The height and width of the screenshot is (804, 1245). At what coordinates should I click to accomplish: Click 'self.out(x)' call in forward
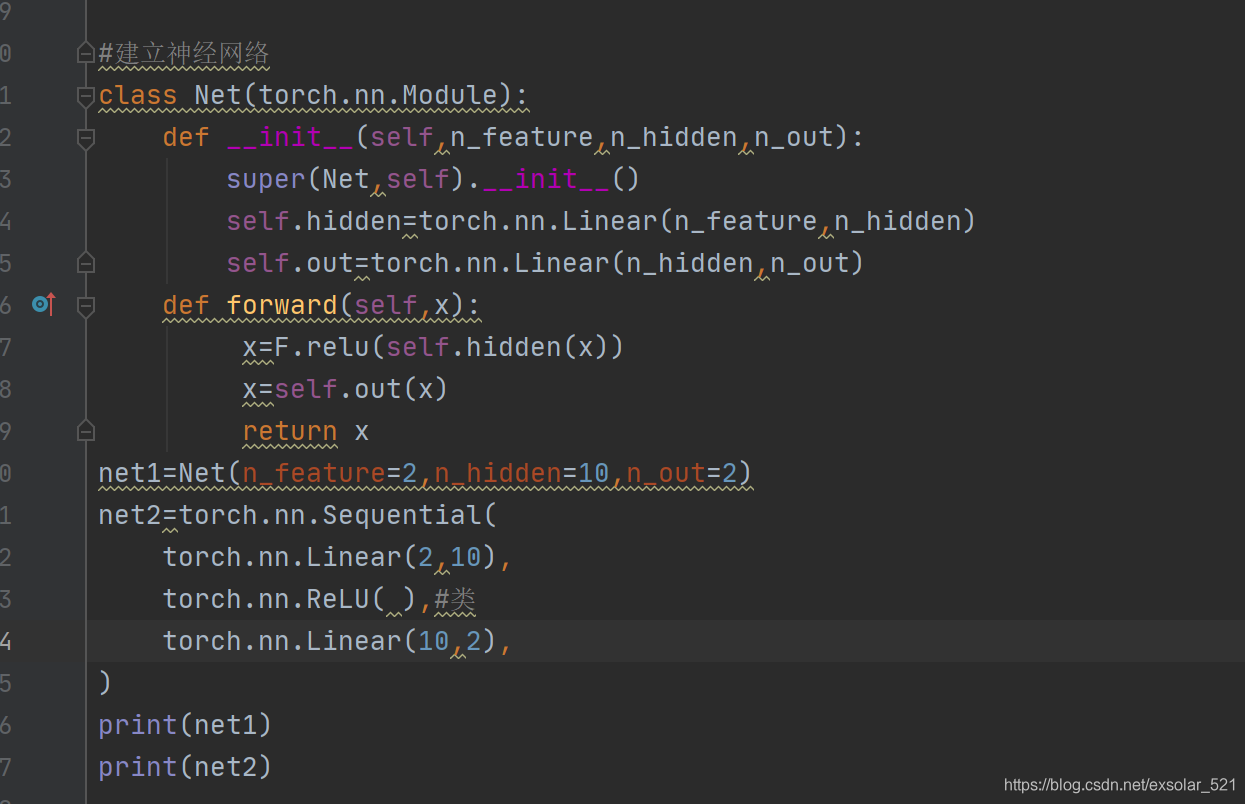coord(362,389)
